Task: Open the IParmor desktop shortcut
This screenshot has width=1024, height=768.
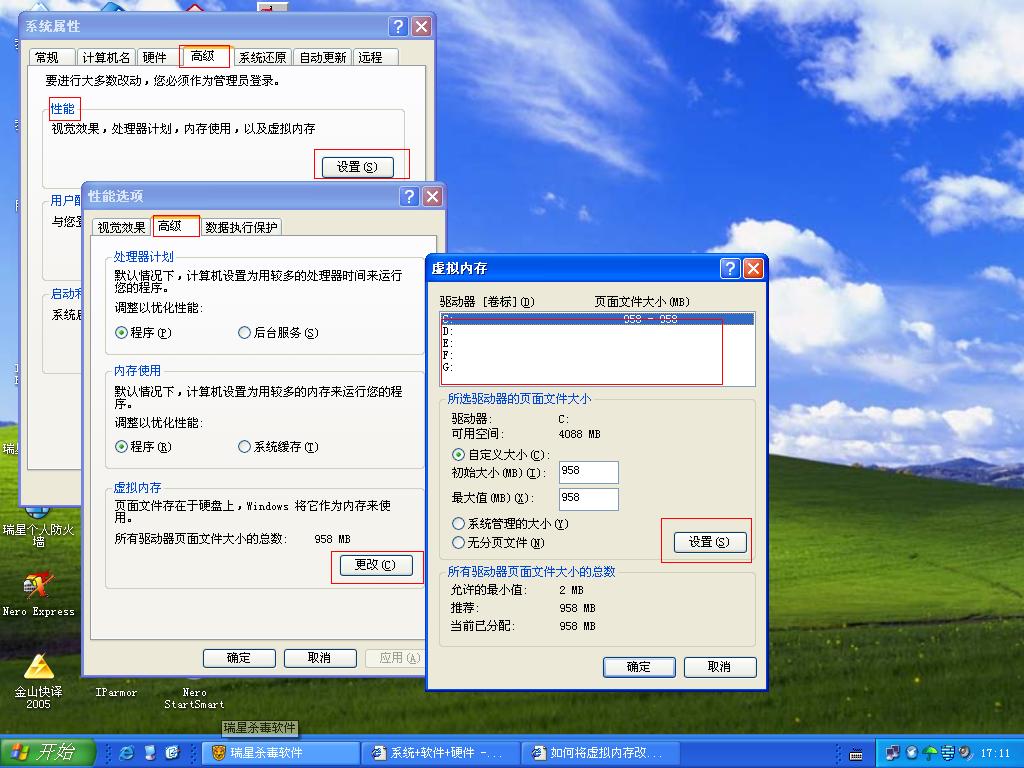Action: point(116,692)
